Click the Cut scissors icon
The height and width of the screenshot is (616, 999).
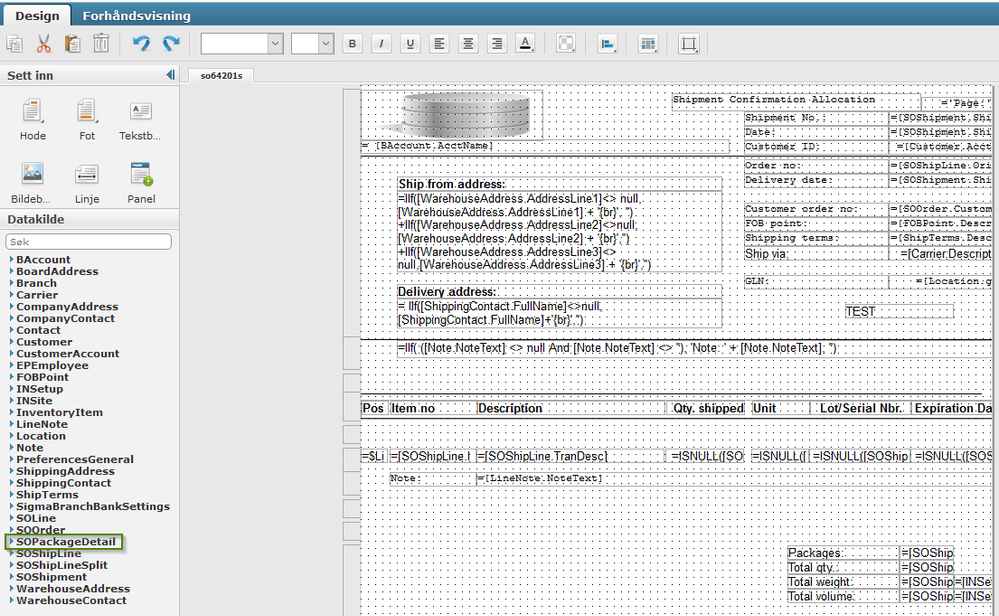pos(43,44)
